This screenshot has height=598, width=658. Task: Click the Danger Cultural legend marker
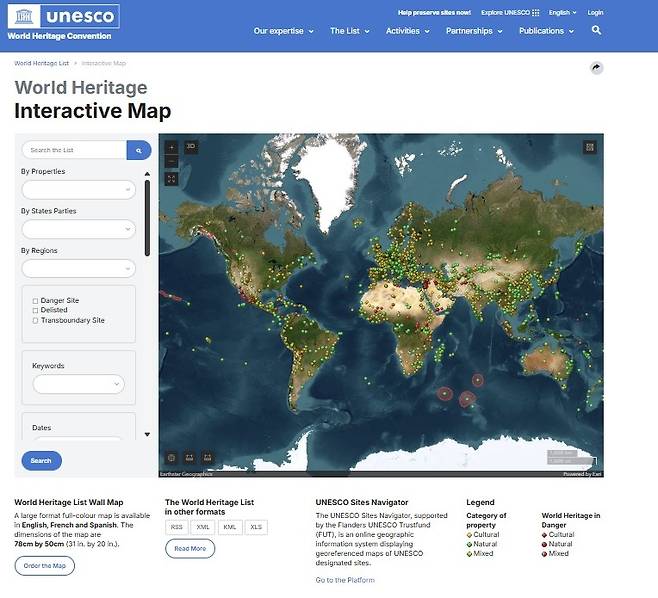(x=544, y=535)
